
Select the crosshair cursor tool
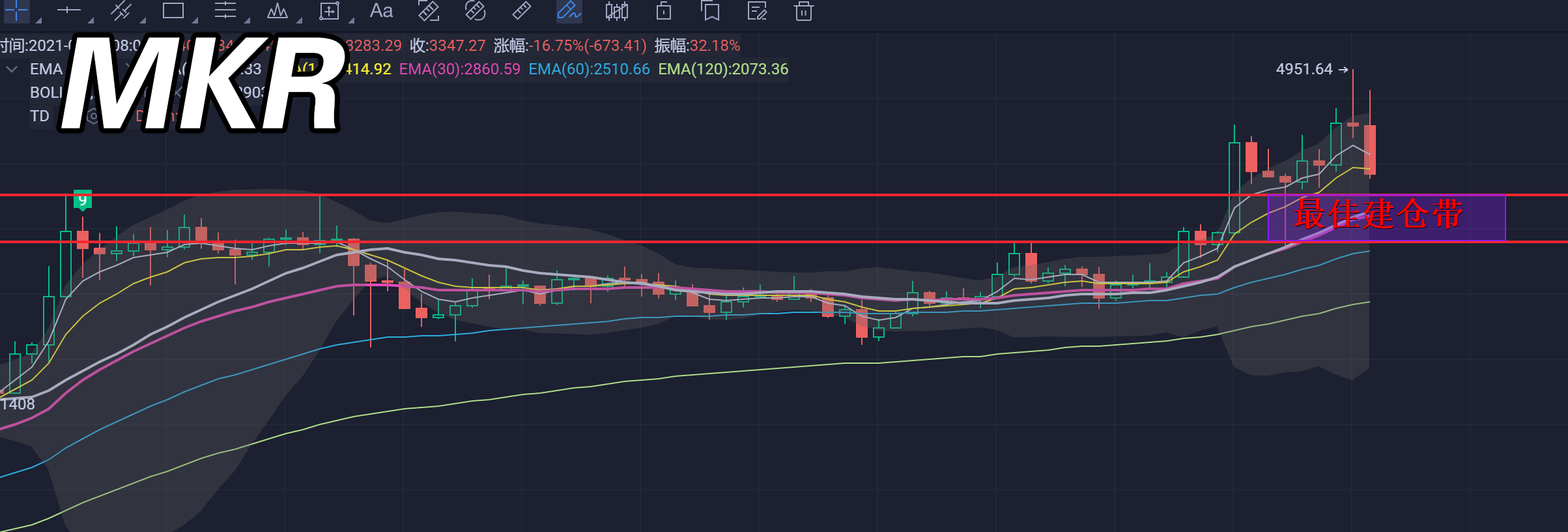coord(16,11)
